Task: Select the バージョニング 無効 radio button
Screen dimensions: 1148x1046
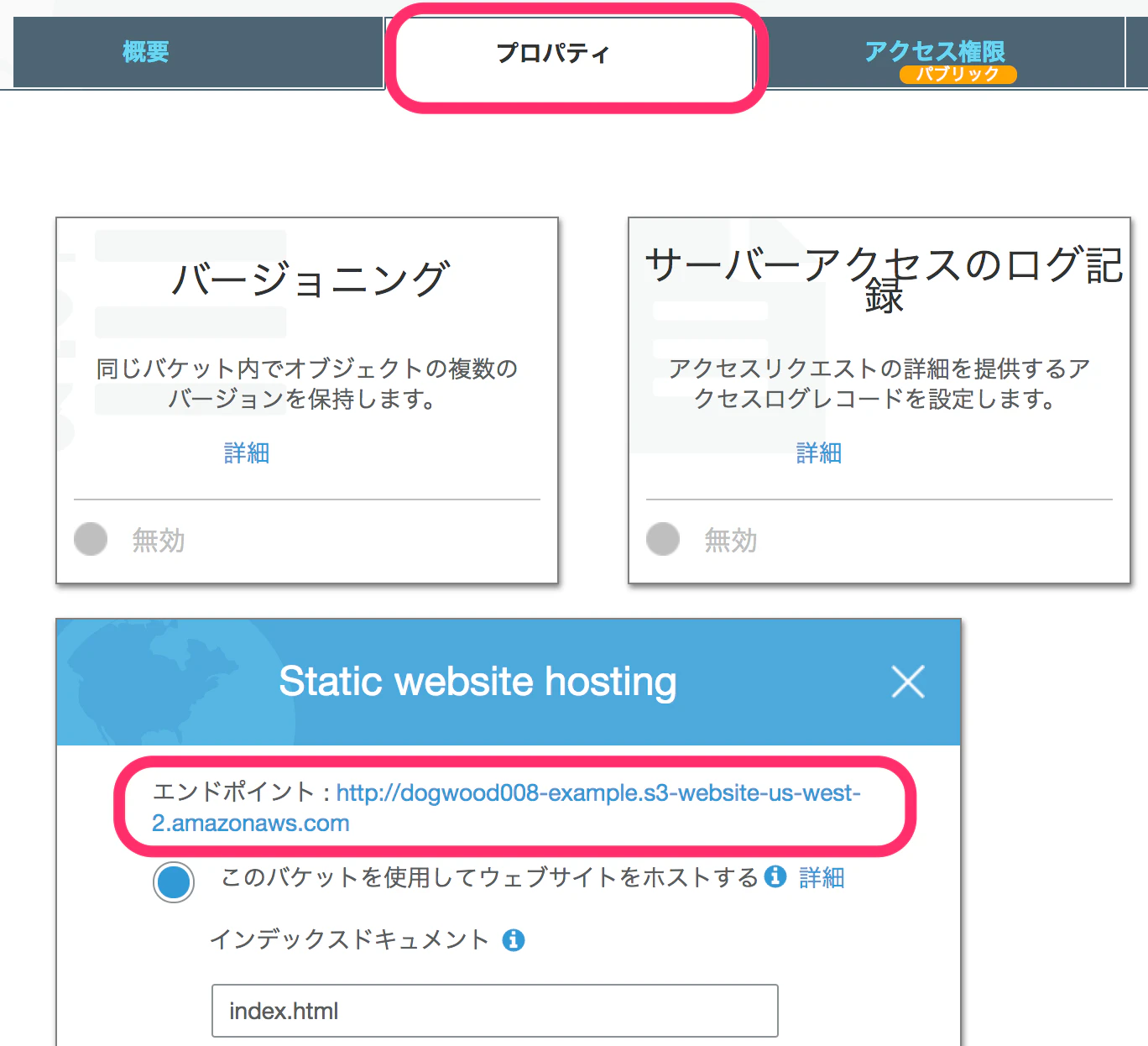Action: [91, 539]
